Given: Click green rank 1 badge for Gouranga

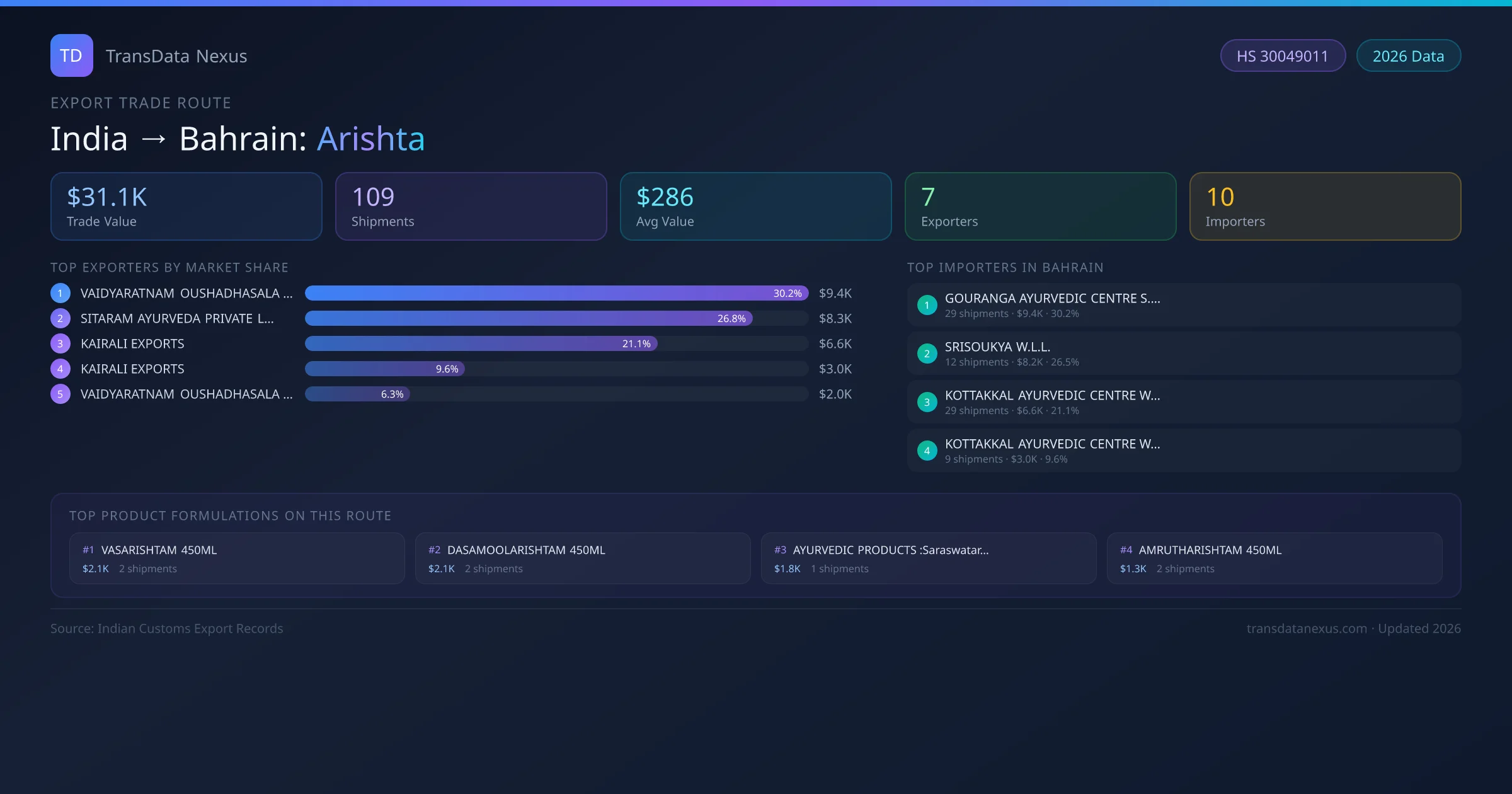Looking at the screenshot, I should pyautogui.click(x=927, y=305).
